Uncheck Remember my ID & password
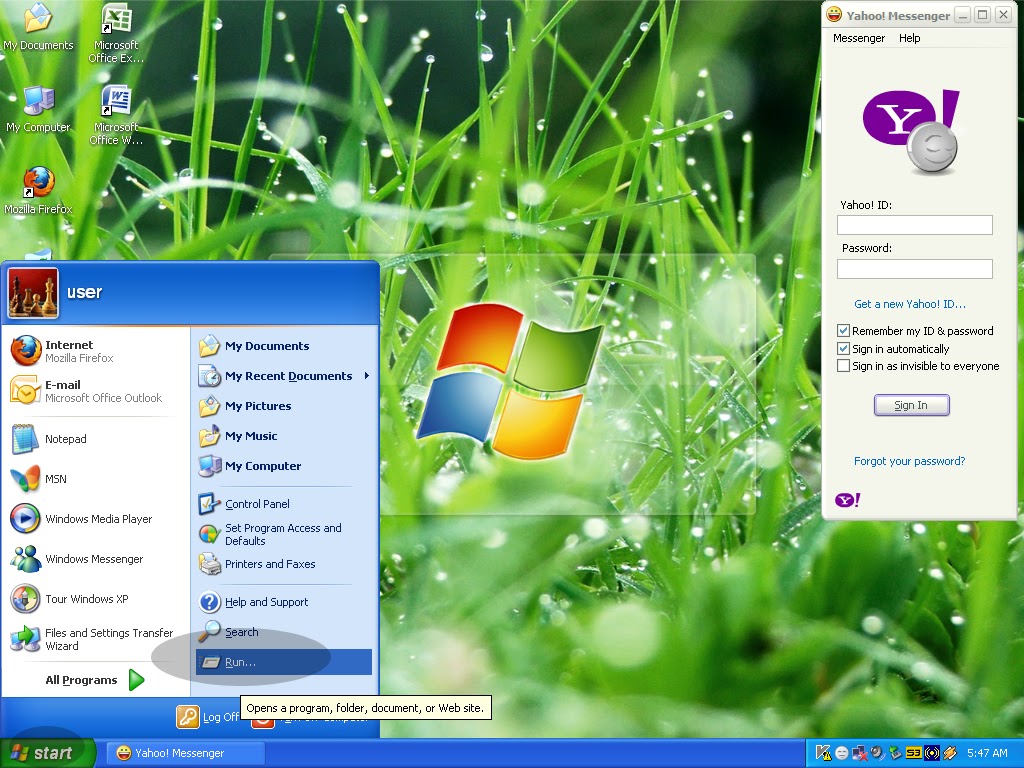The image size is (1024, 768). (x=843, y=330)
